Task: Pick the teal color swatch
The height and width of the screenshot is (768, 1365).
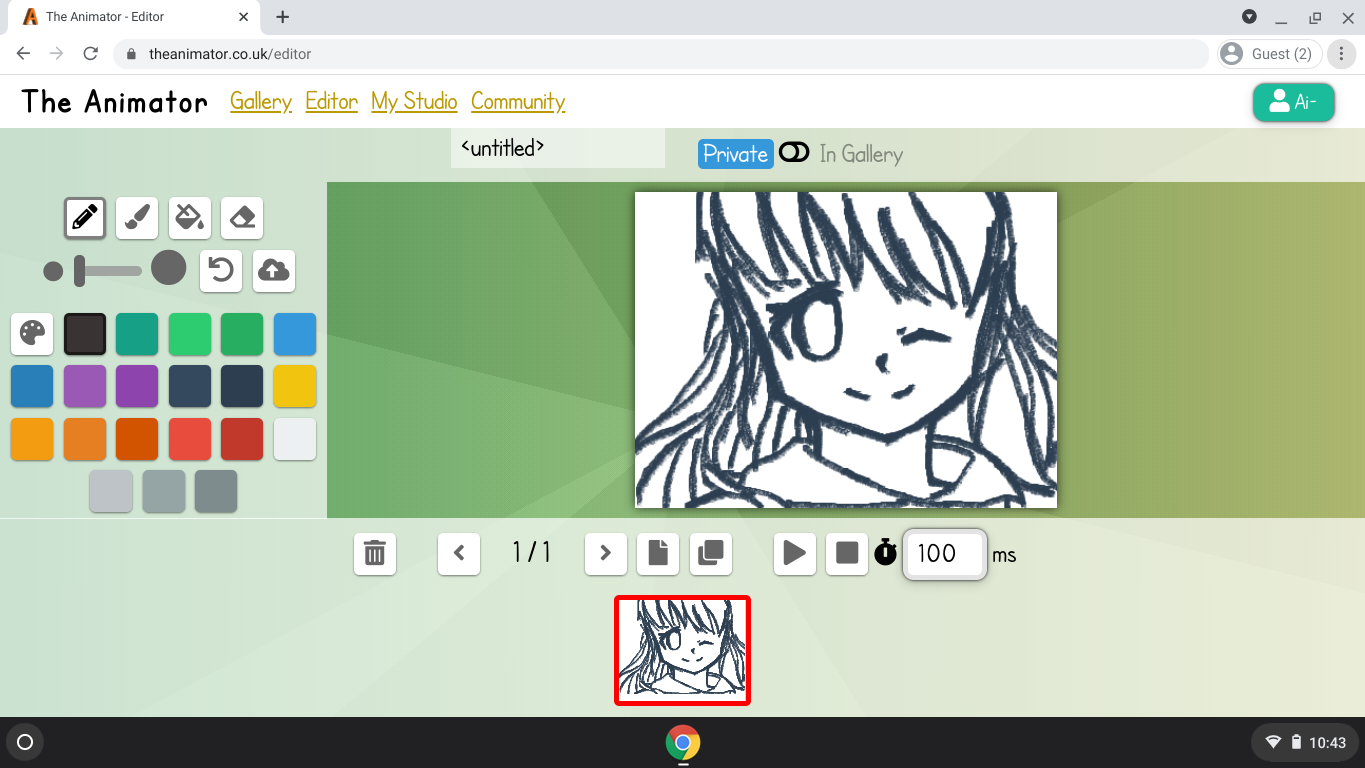Action: 137,334
